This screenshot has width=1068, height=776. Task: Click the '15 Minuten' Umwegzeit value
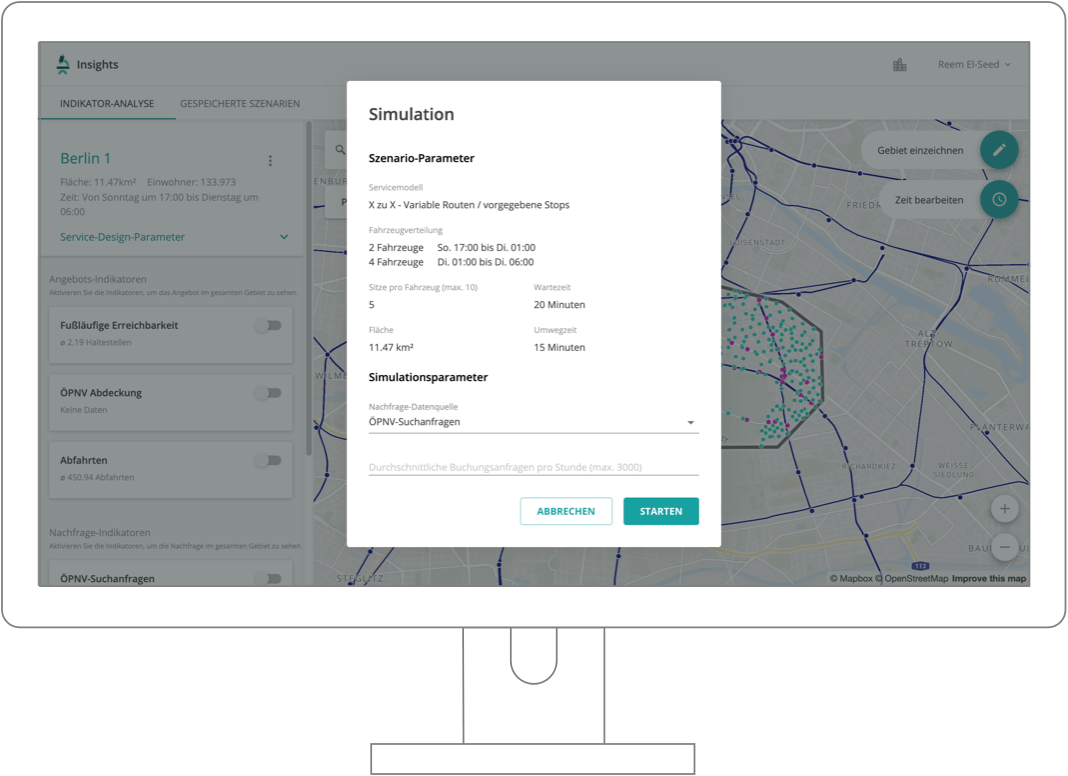click(x=559, y=347)
